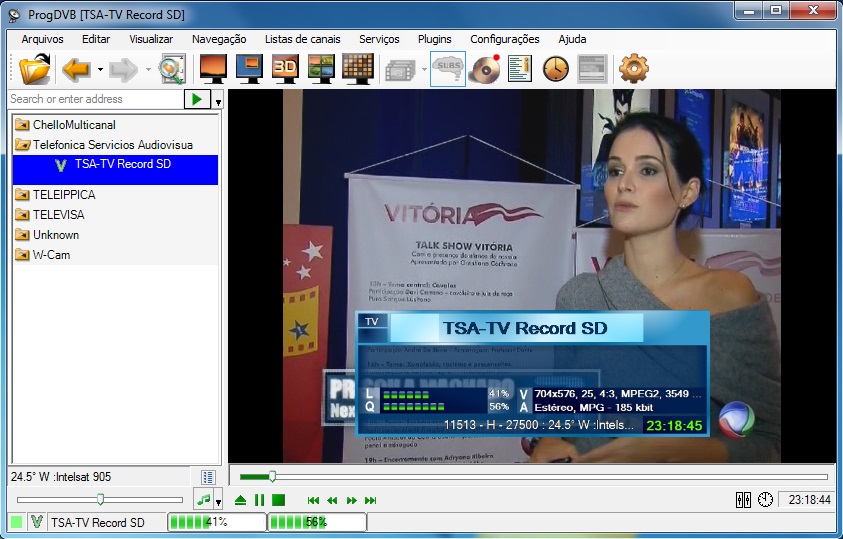The width and height of the screenshot is (843, 539).
Task: Expand ChelloMulticanal folder
Action: [74, 125]
